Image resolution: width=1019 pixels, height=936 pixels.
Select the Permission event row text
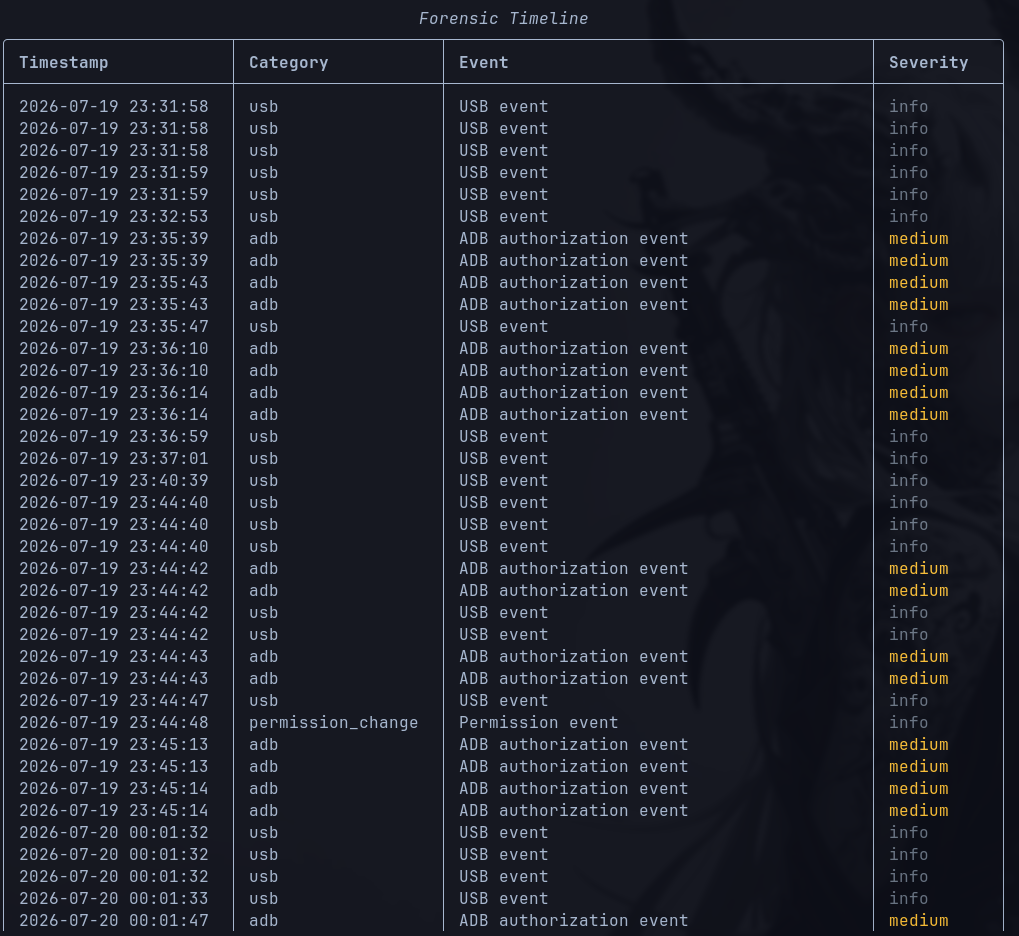(x=538, y=722)
